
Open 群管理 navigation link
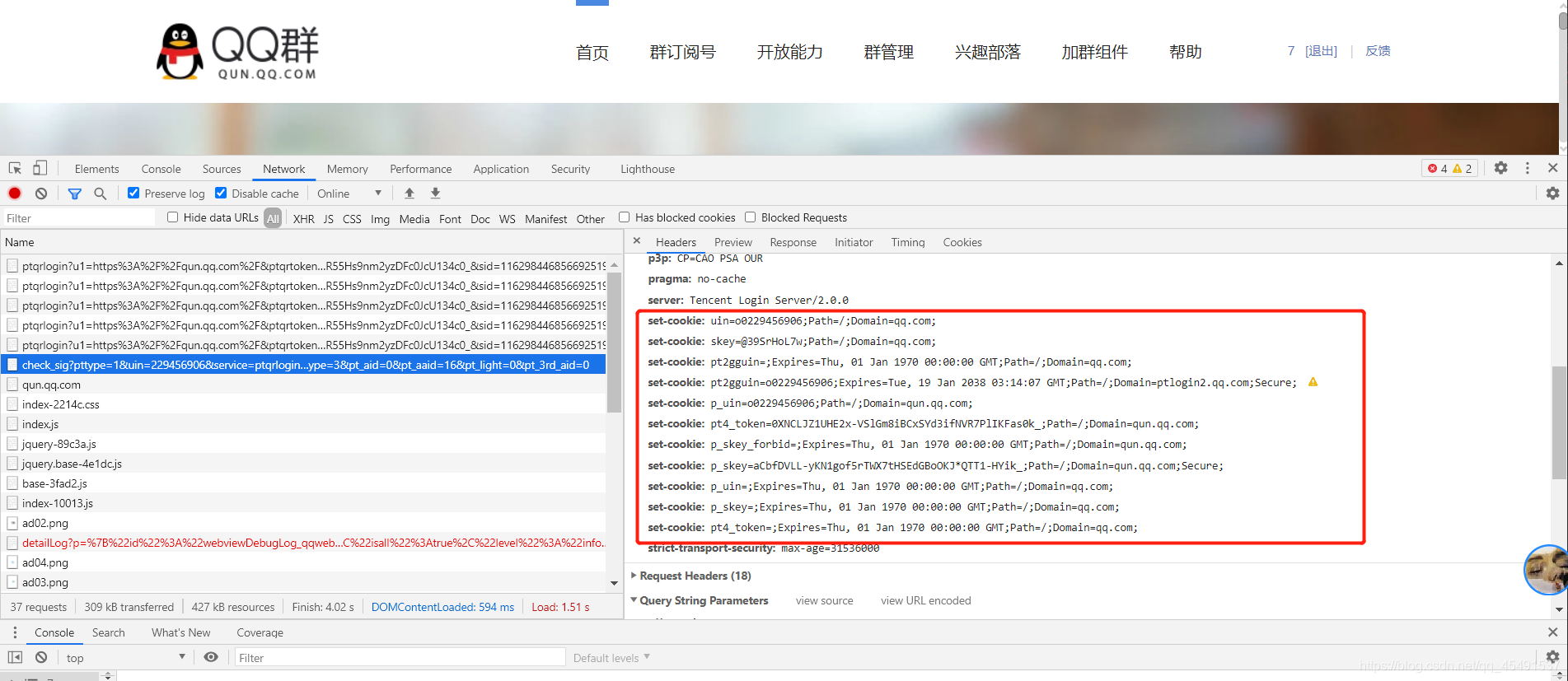click(x=889, y=52)
